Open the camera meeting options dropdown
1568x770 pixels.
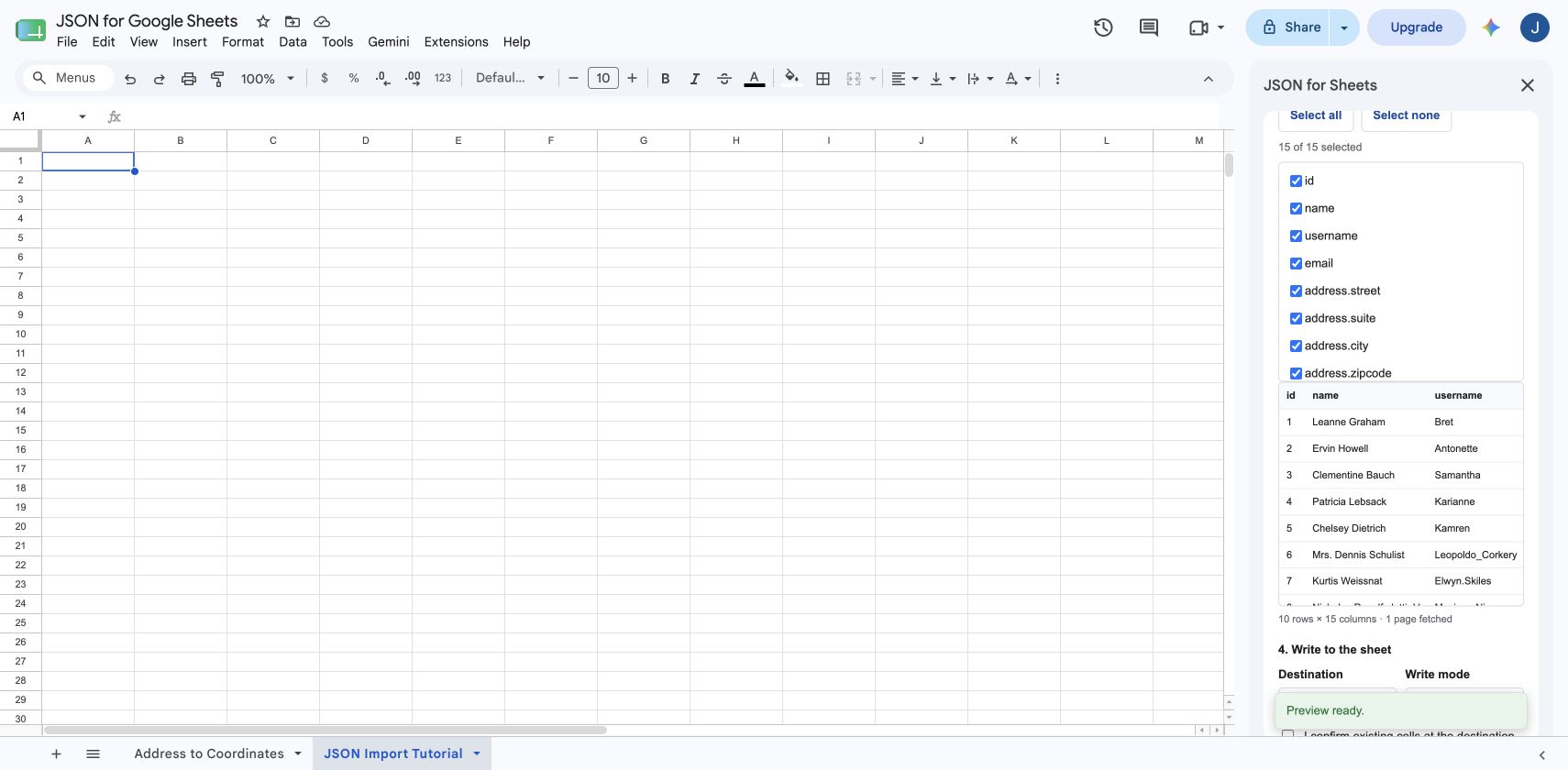(x=1220, y=27)
